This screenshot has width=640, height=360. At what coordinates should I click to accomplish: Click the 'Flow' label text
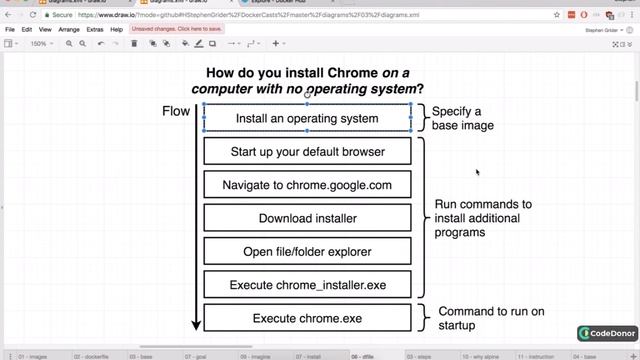176,111
